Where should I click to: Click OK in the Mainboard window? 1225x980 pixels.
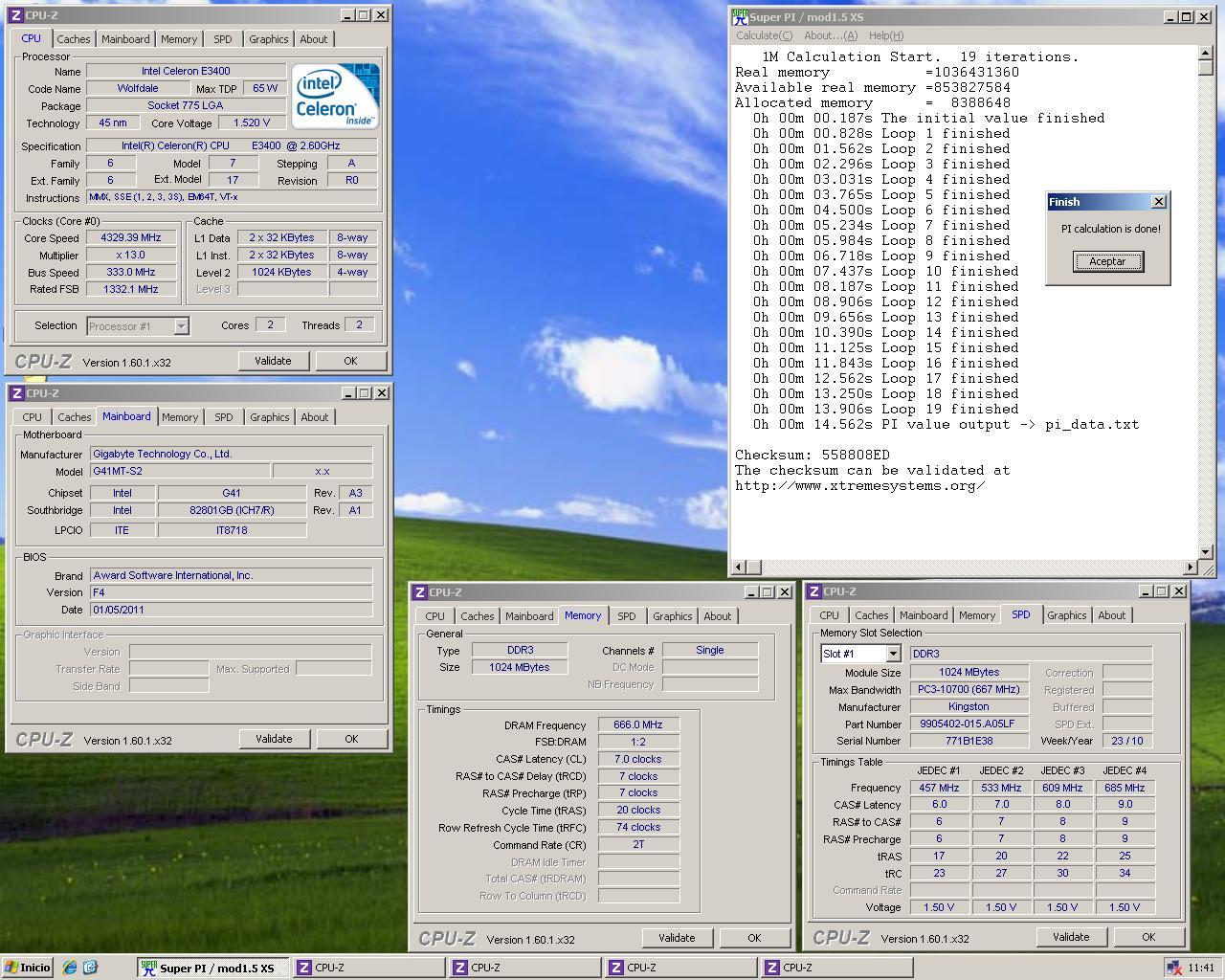(x=351, y=739)
